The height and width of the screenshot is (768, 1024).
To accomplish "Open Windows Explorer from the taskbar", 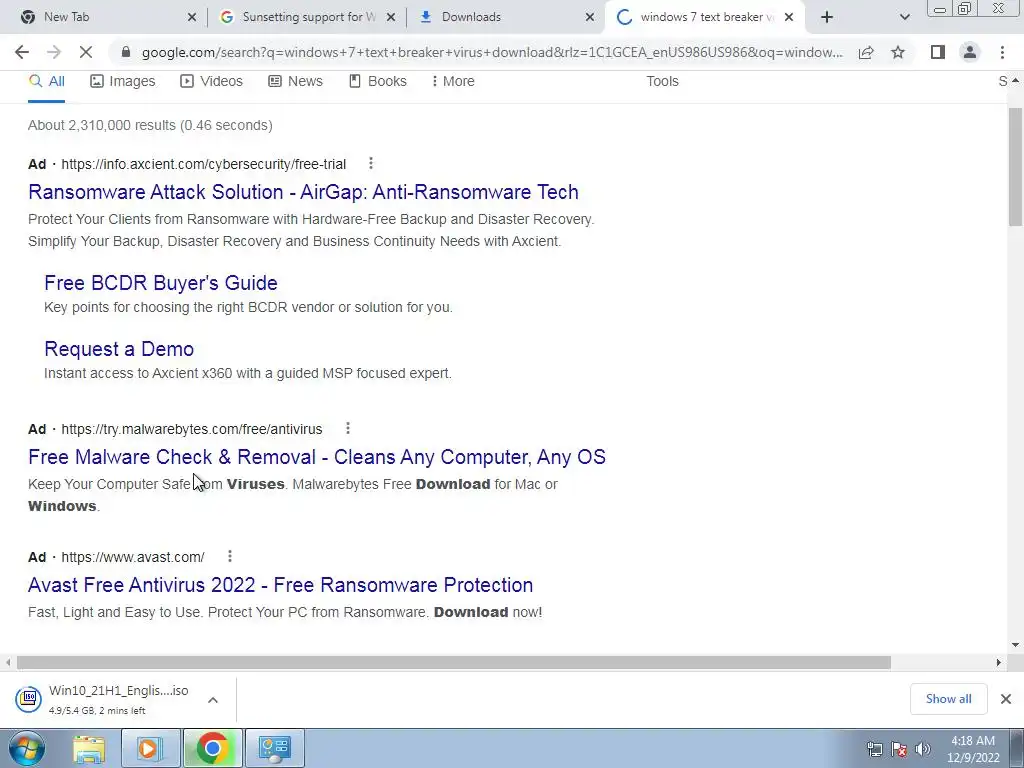I will point(89,748).
